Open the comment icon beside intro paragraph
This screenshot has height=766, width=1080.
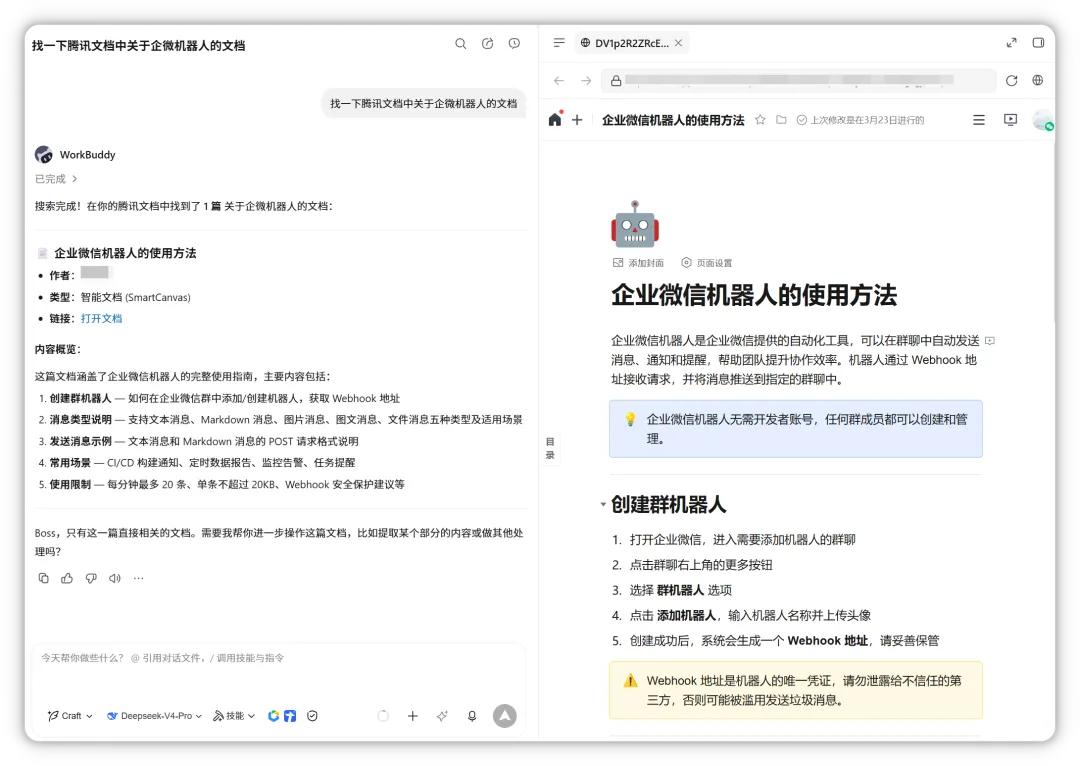(x=990, y=340)
